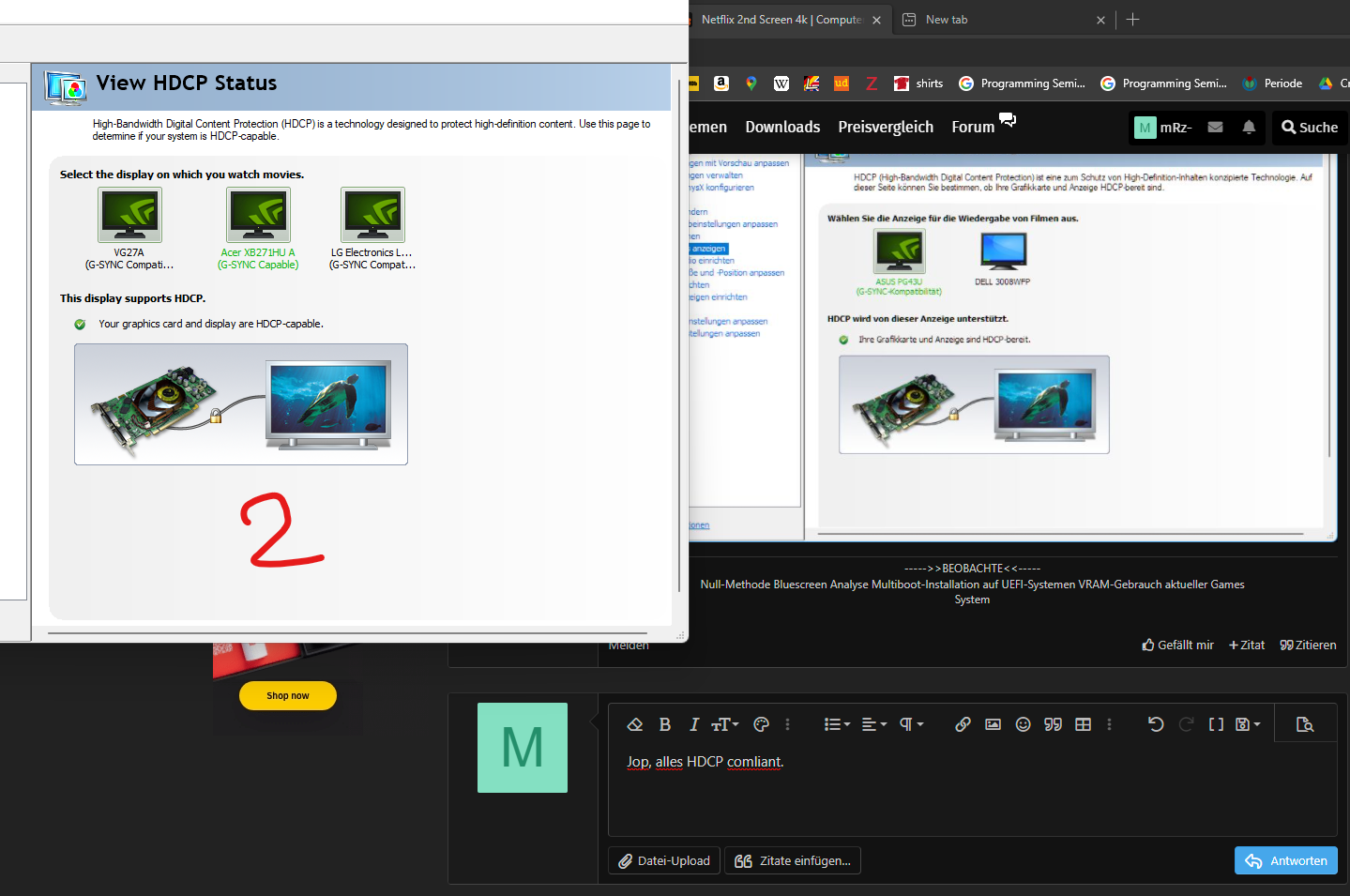Click the Suche search button
1350x896 pixels.
1310,128
